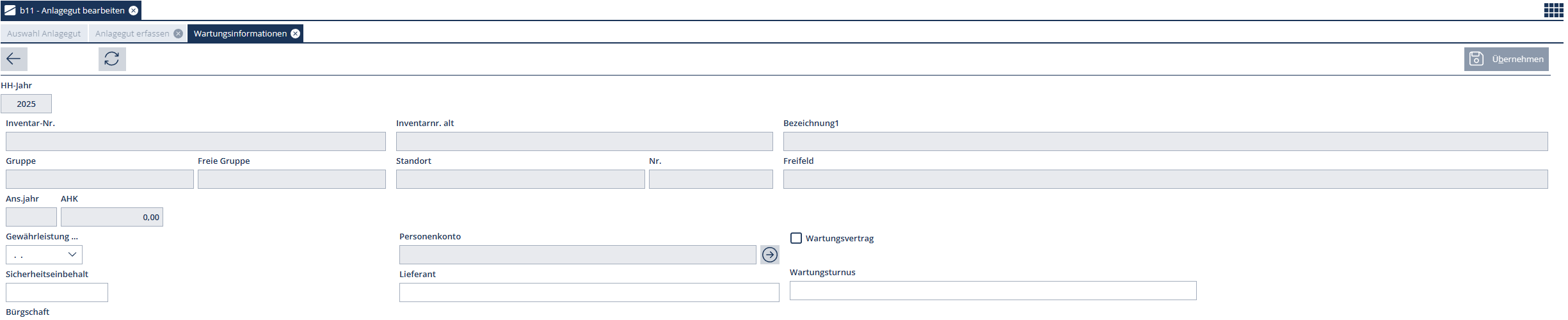Close the Wartungsinformationen tab
Image resolution: width=1568 pixels, height=320 pixels.
[295, 34]
